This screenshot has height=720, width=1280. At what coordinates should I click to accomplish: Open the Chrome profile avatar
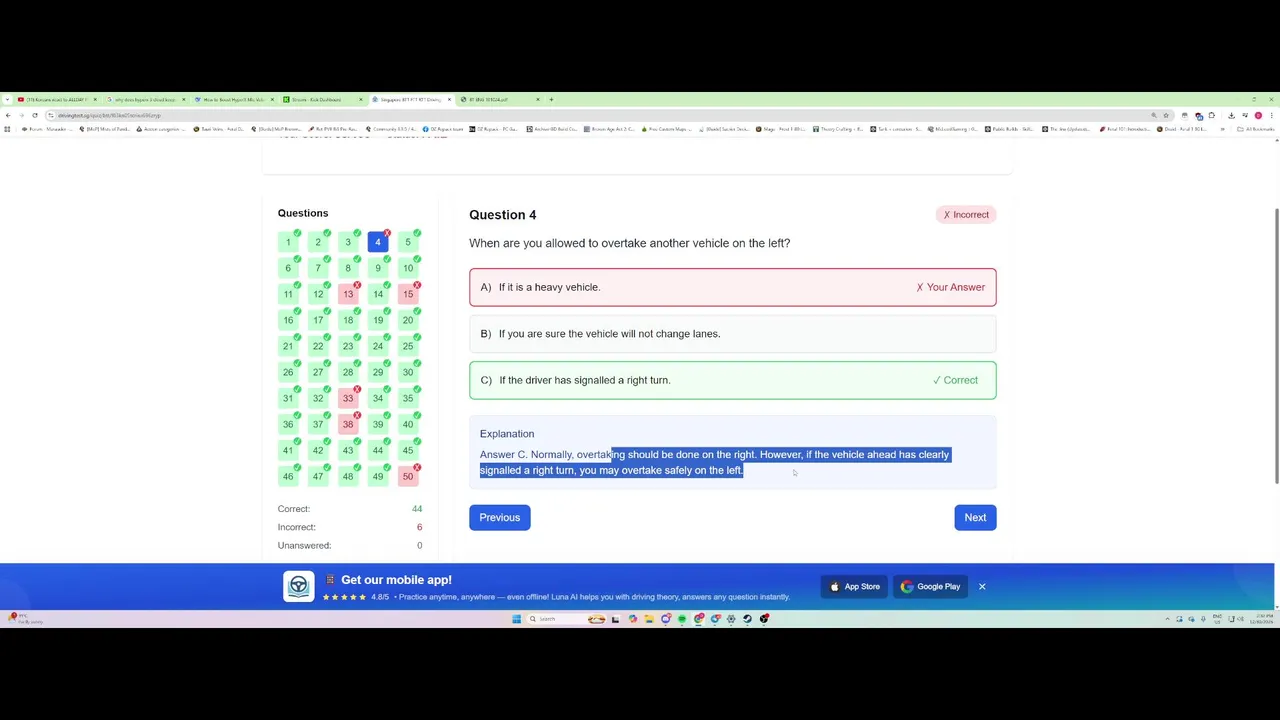pyautogui.click(x=1258, y=115)
